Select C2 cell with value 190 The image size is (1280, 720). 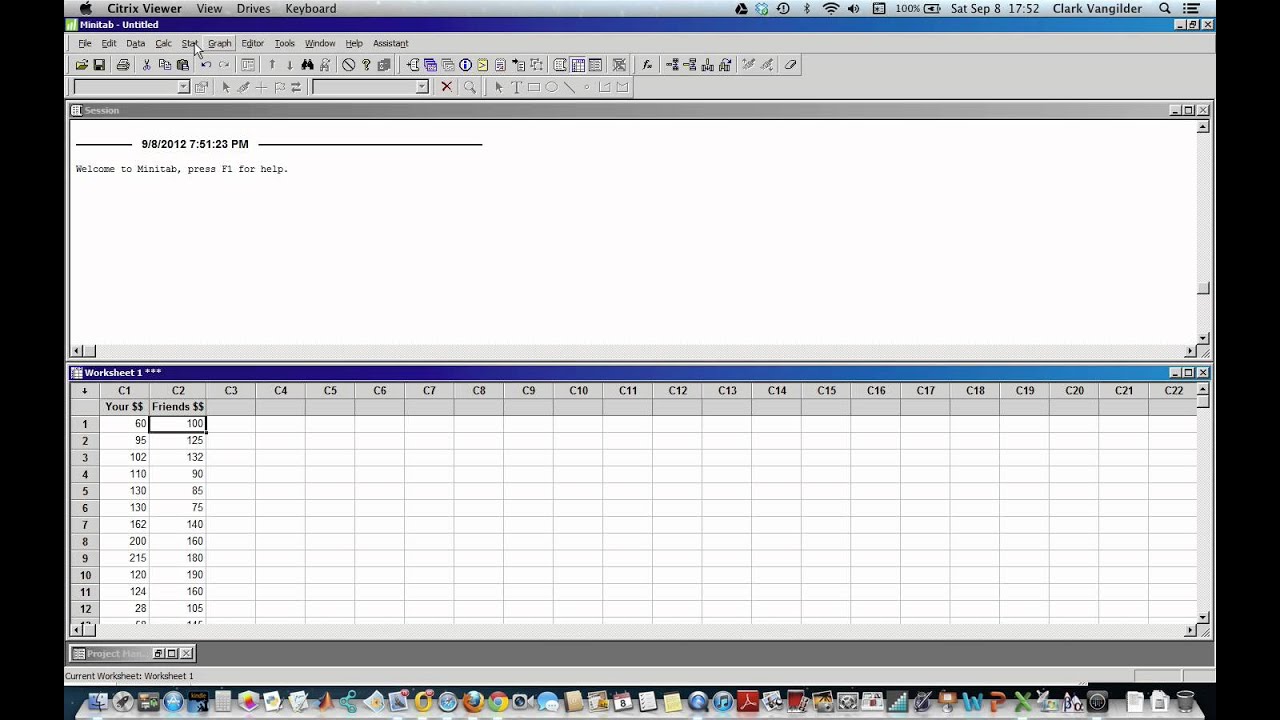[178, 575]
